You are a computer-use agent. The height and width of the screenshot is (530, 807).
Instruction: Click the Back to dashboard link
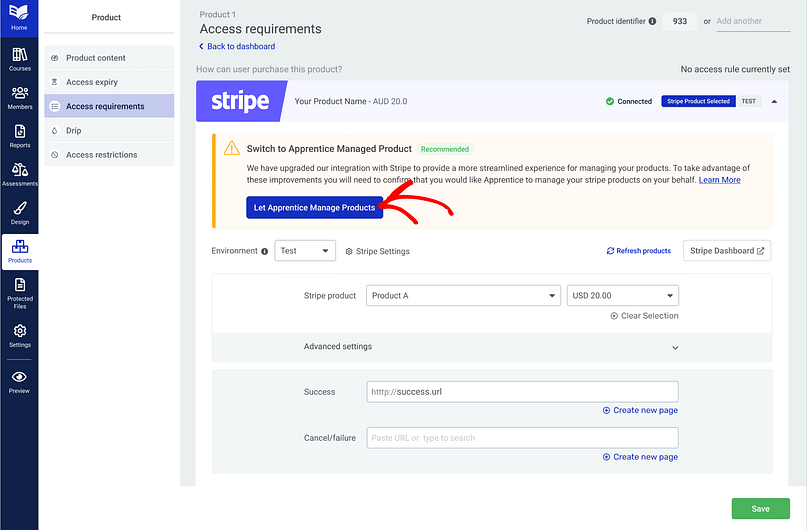[237, 46]
